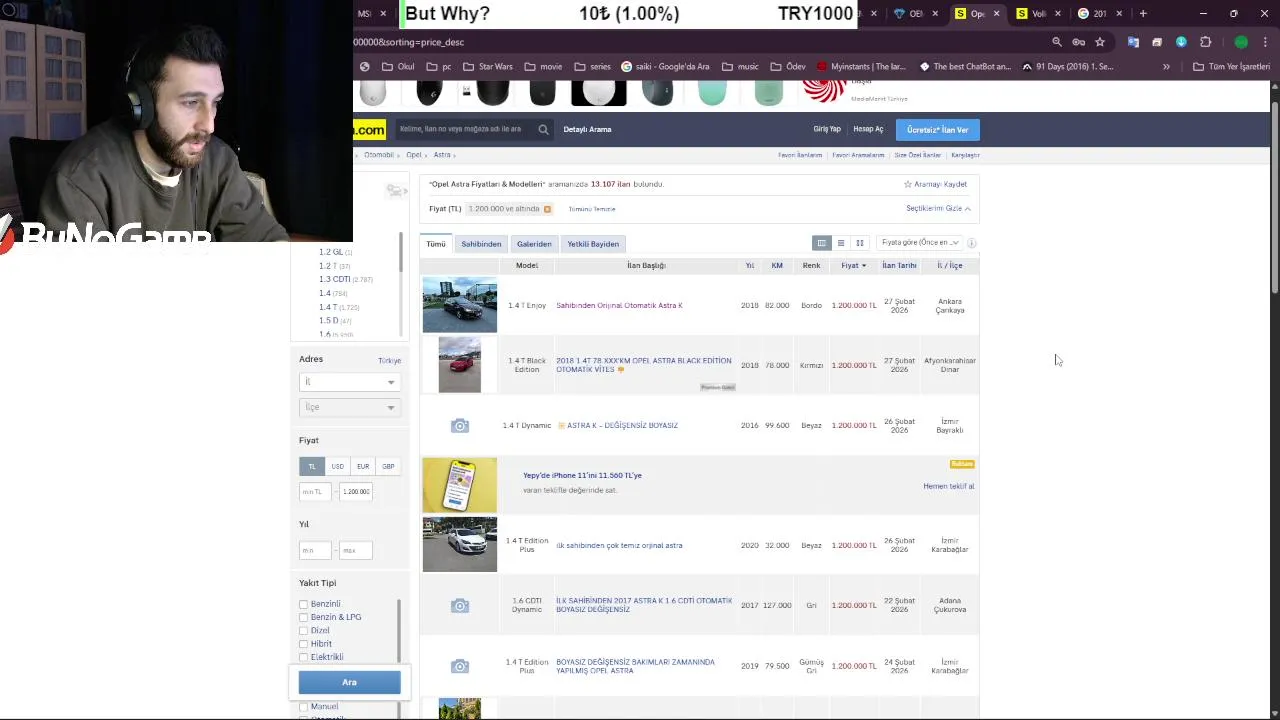Select TL currency toggle

(311, 466)
